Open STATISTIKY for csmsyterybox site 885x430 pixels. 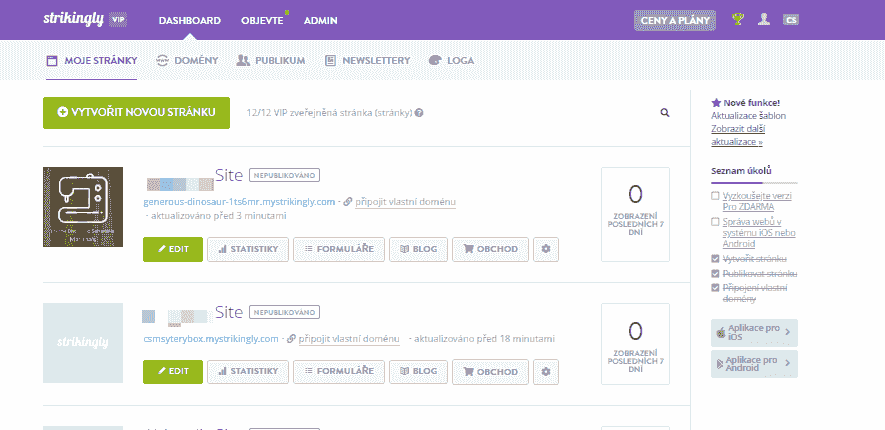(248, 372)
